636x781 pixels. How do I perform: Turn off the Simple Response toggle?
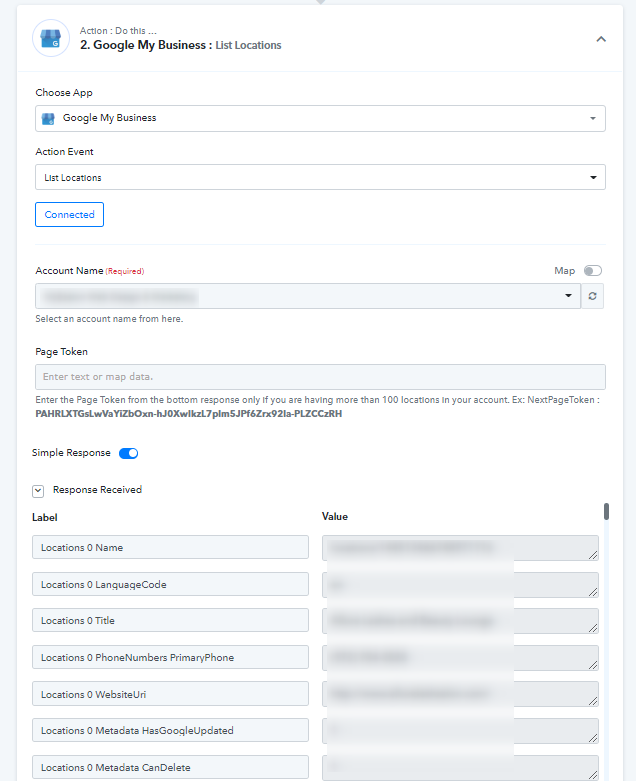pos(128,453)
